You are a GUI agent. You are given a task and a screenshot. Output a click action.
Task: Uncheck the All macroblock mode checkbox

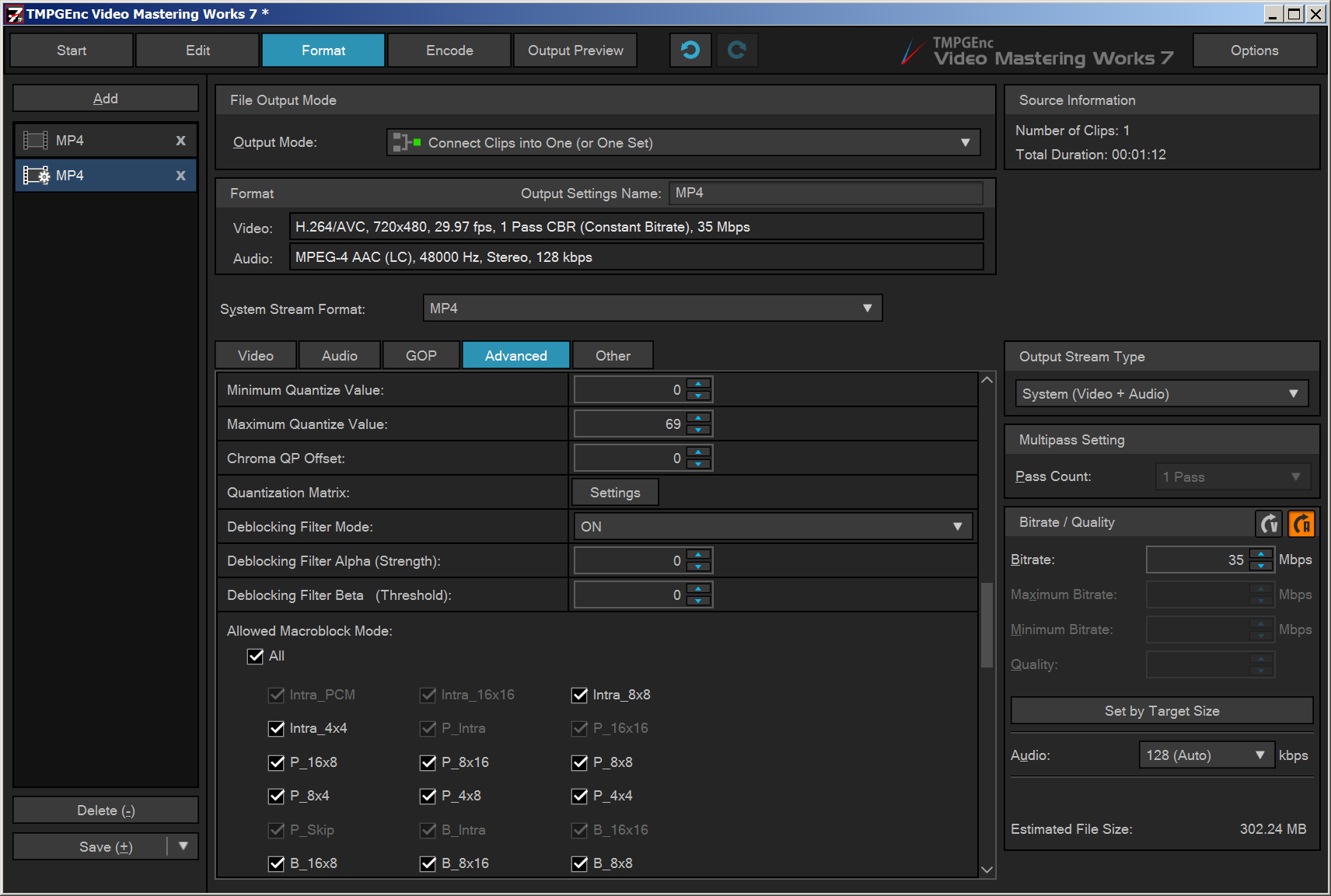(255, 657)
